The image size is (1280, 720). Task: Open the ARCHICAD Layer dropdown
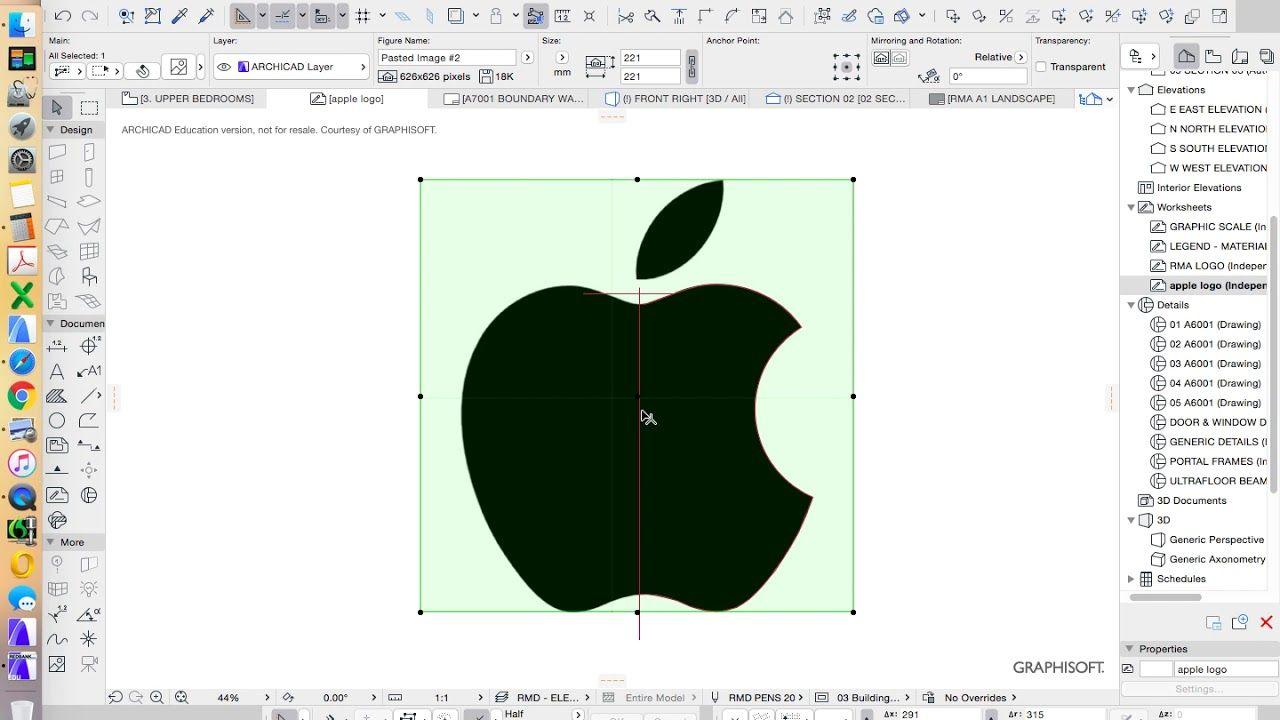[292, 67]
